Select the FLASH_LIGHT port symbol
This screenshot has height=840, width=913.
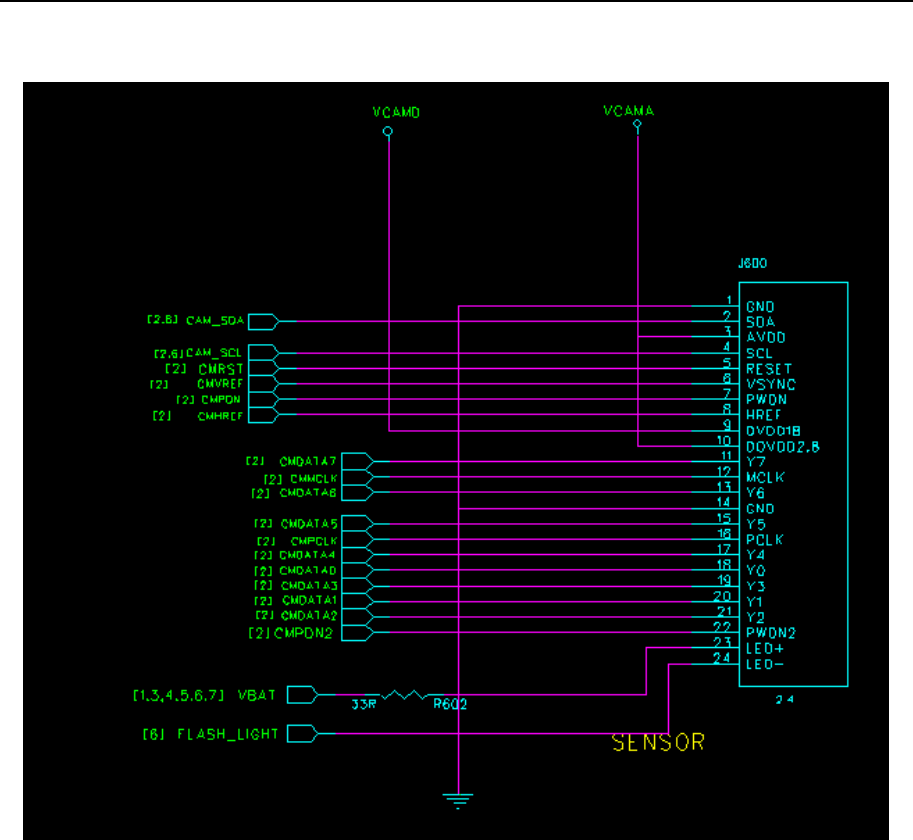303,733
